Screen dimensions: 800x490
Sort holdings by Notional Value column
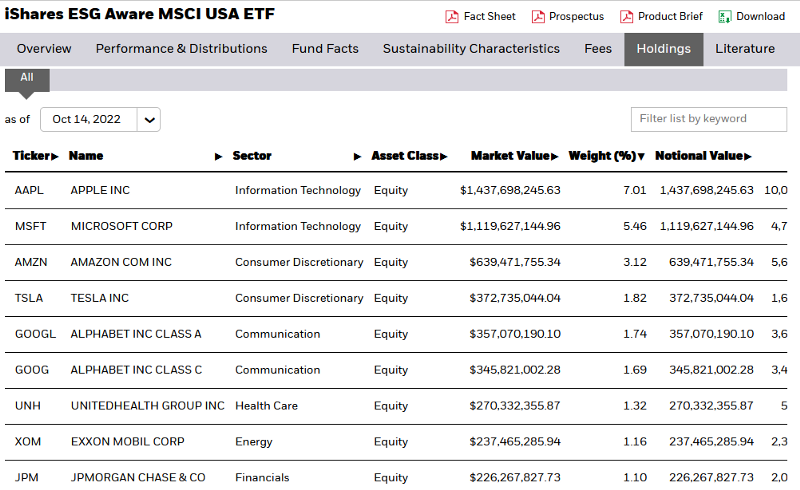coord(703,156)
